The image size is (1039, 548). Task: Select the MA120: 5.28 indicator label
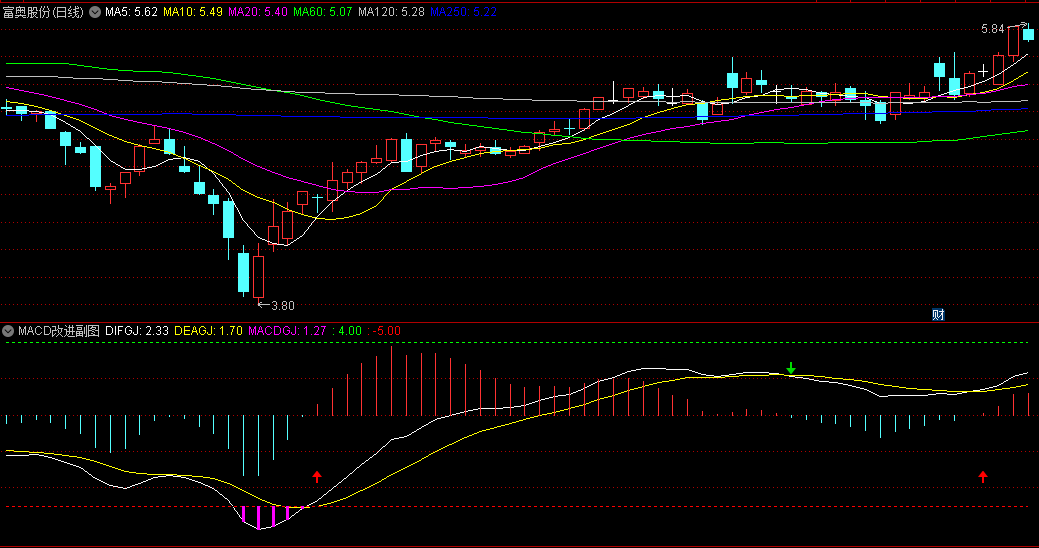[x=391, y=12]
